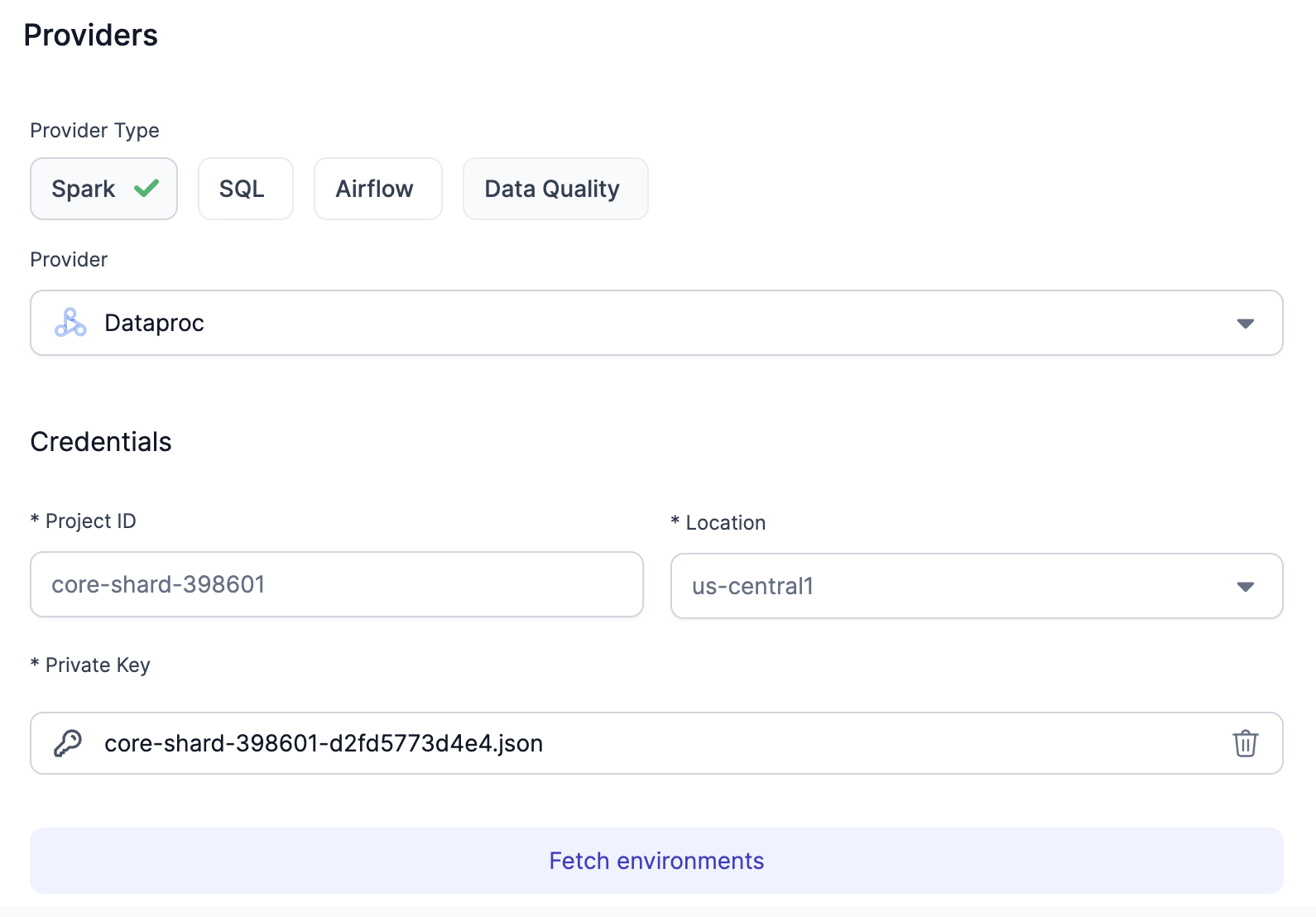Select the SQL provider type
1316x917 pixels.
click(x=246, y=189)
